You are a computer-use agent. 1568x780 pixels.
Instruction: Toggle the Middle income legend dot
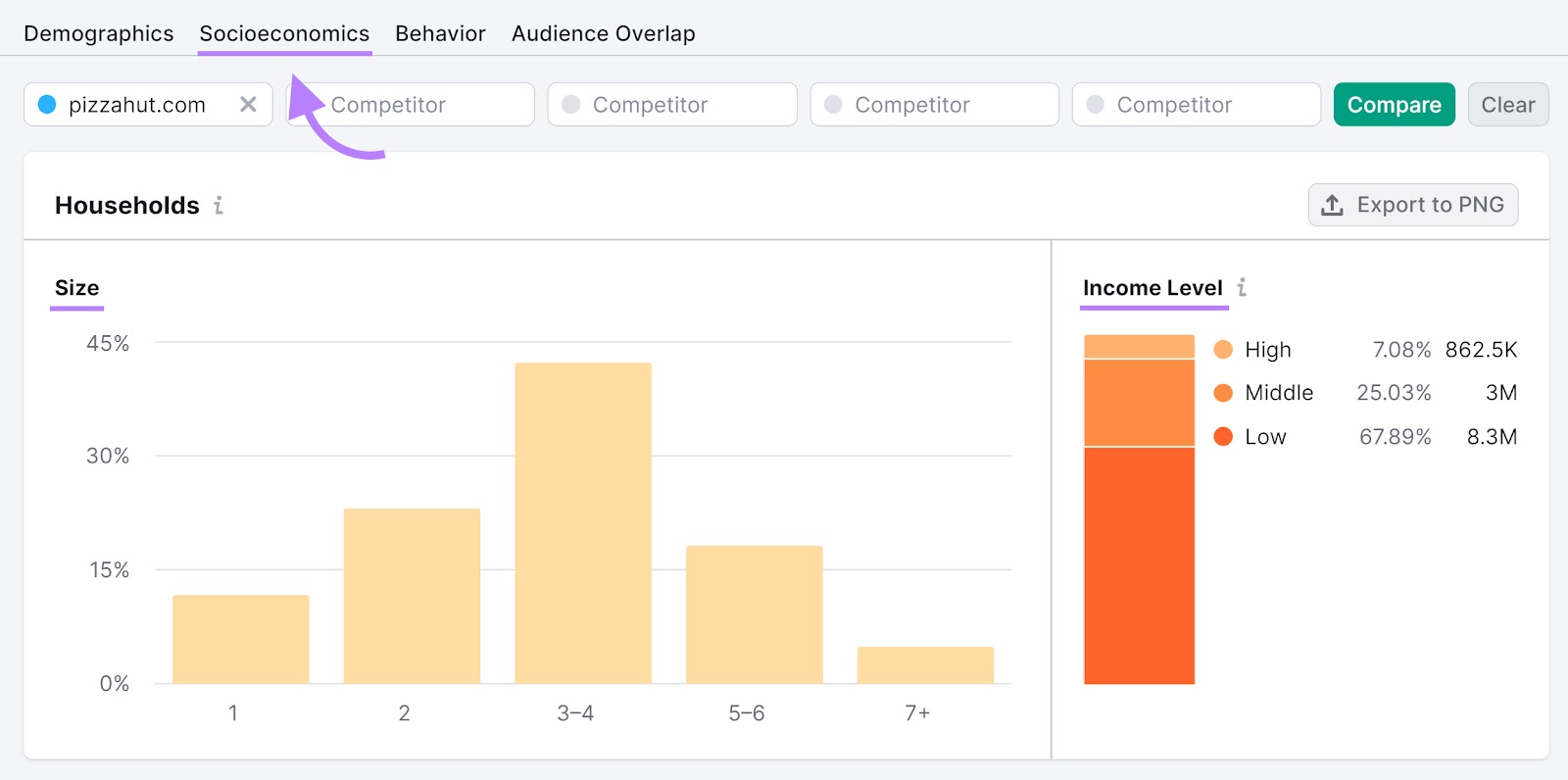pos(1223,393)
